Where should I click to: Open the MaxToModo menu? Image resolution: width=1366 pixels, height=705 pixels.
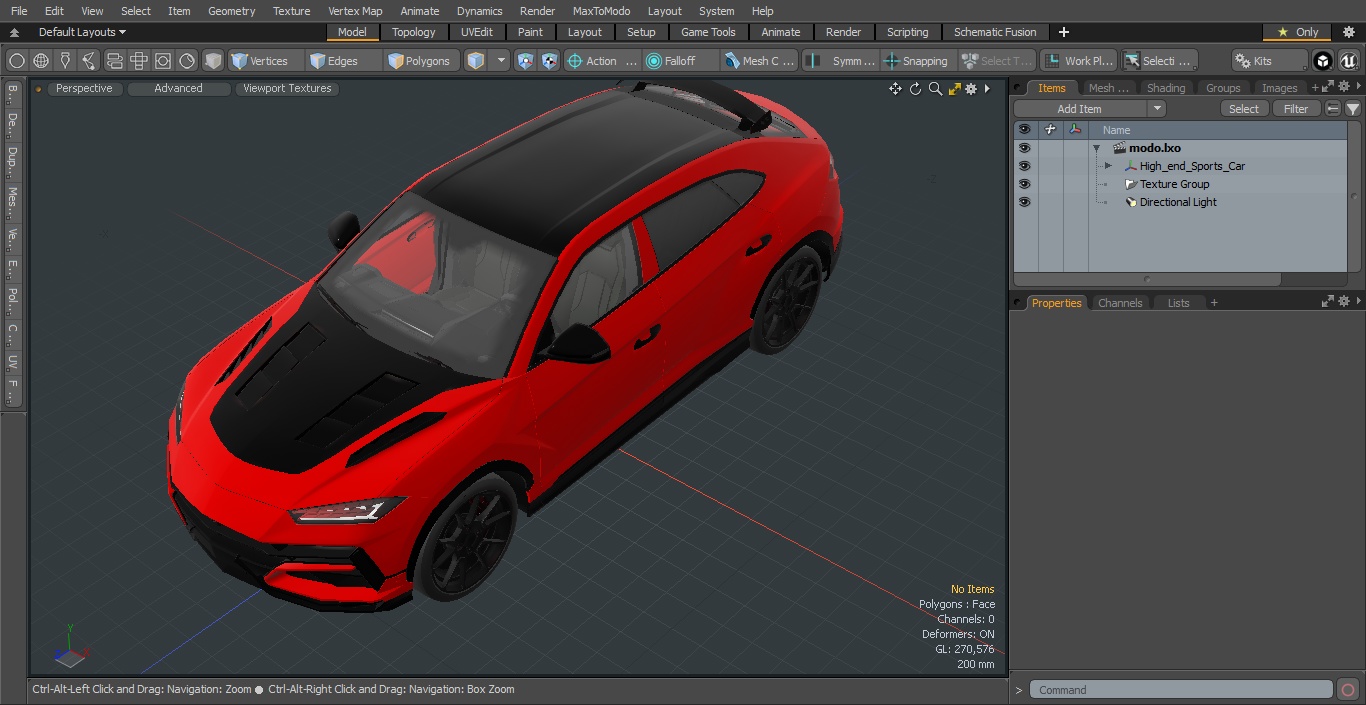[x=601, y=11]
